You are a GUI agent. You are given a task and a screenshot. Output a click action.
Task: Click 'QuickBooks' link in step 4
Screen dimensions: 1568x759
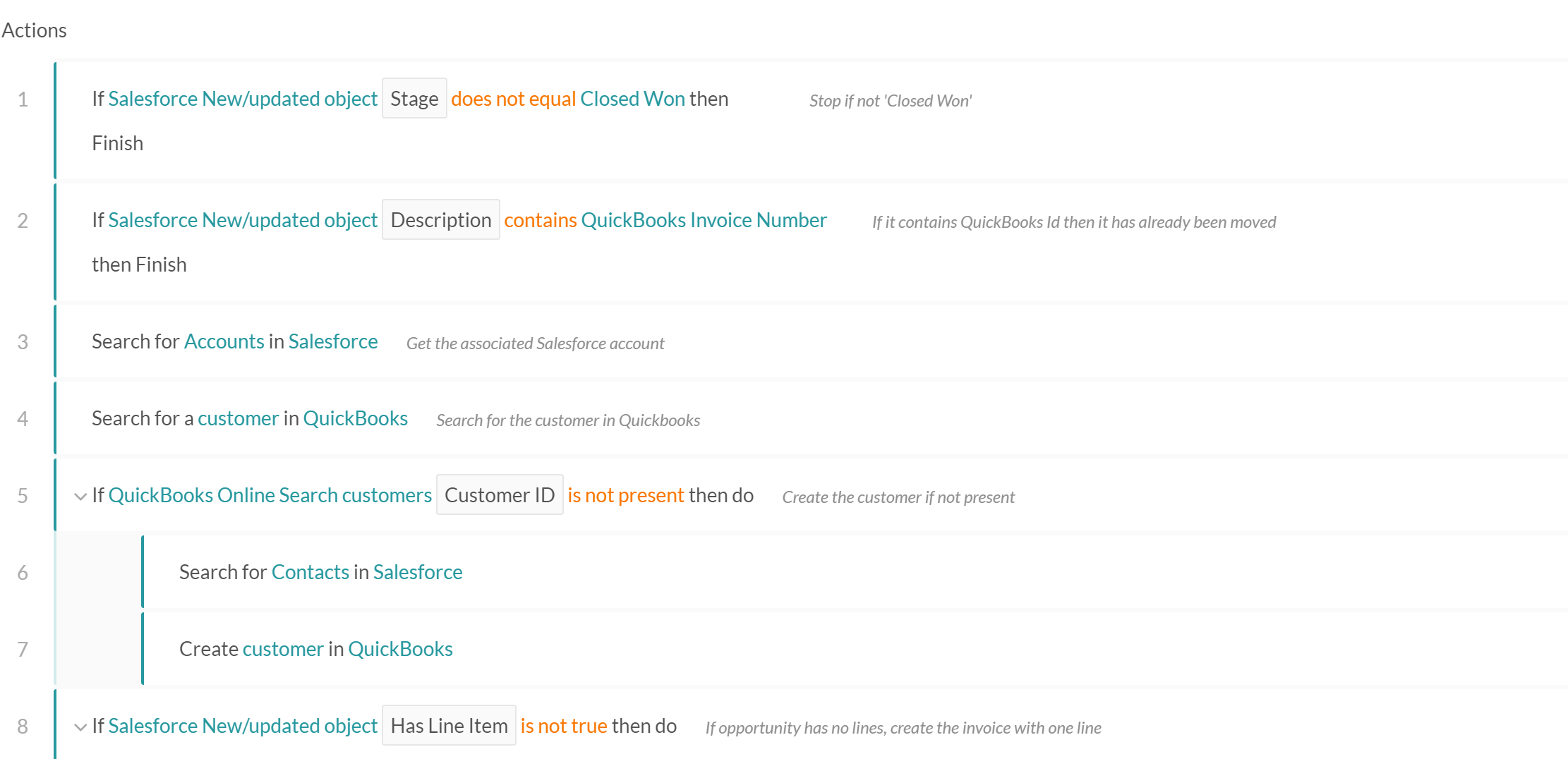coord(356,419)
